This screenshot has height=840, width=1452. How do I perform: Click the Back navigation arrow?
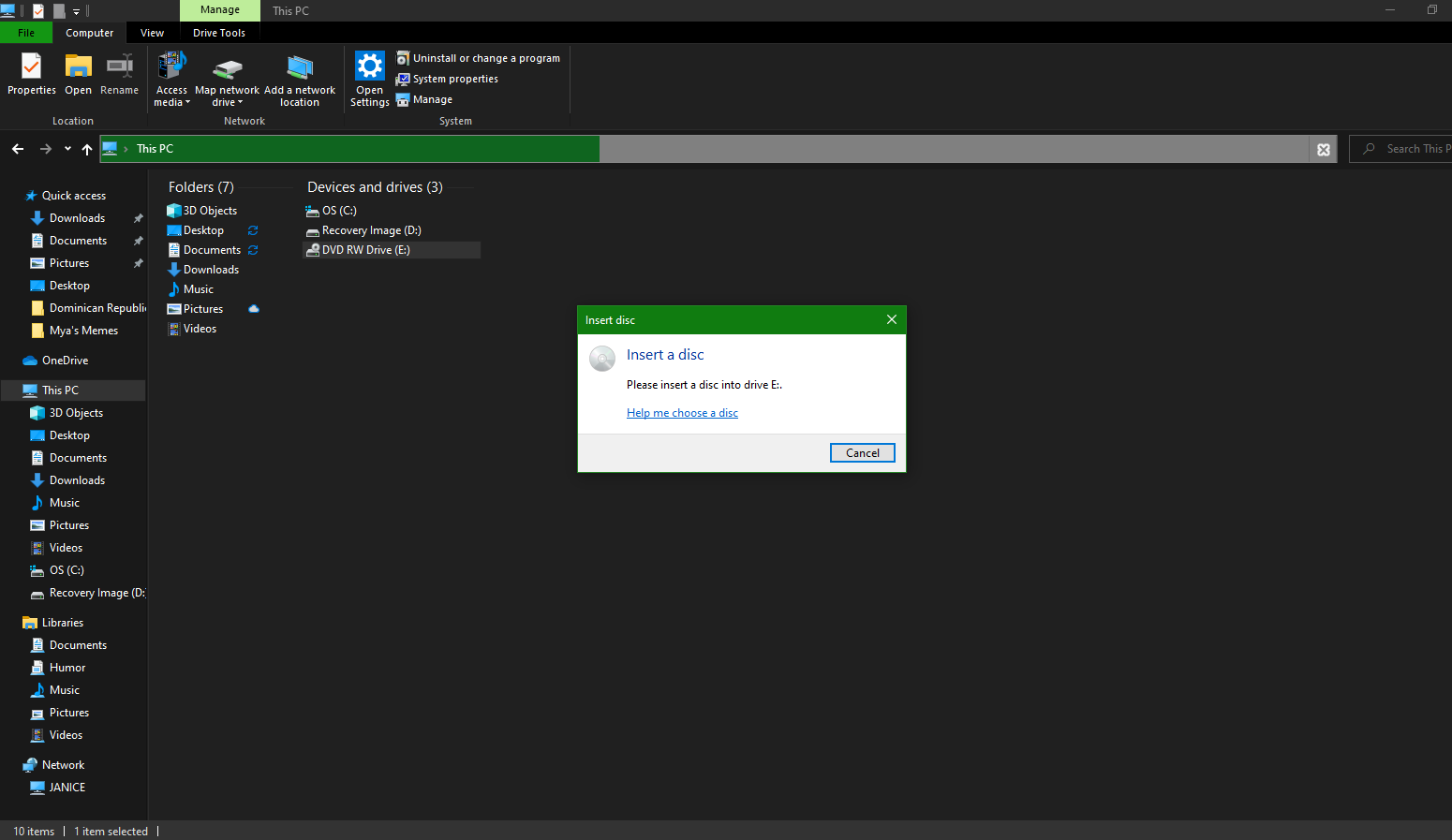[18, 149]
